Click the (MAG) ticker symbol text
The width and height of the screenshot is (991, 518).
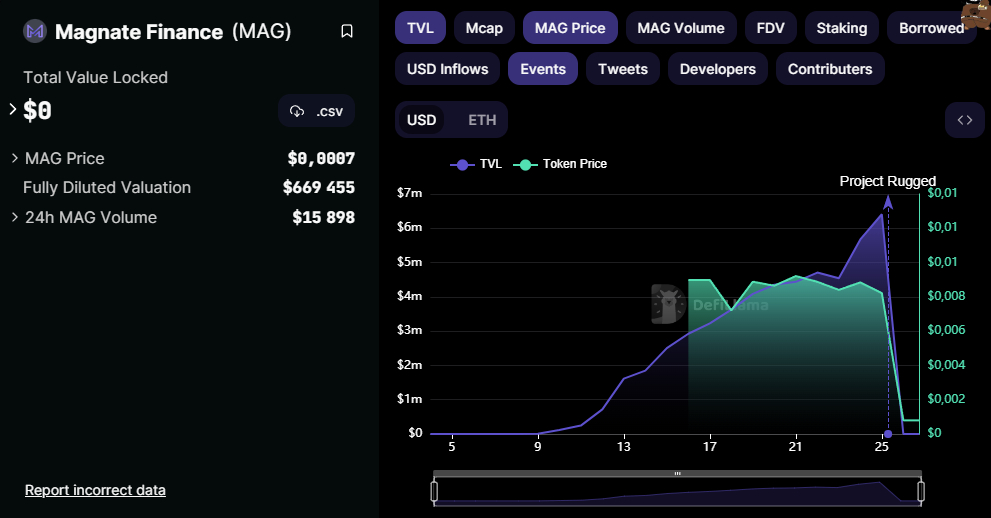pos(262,31)
